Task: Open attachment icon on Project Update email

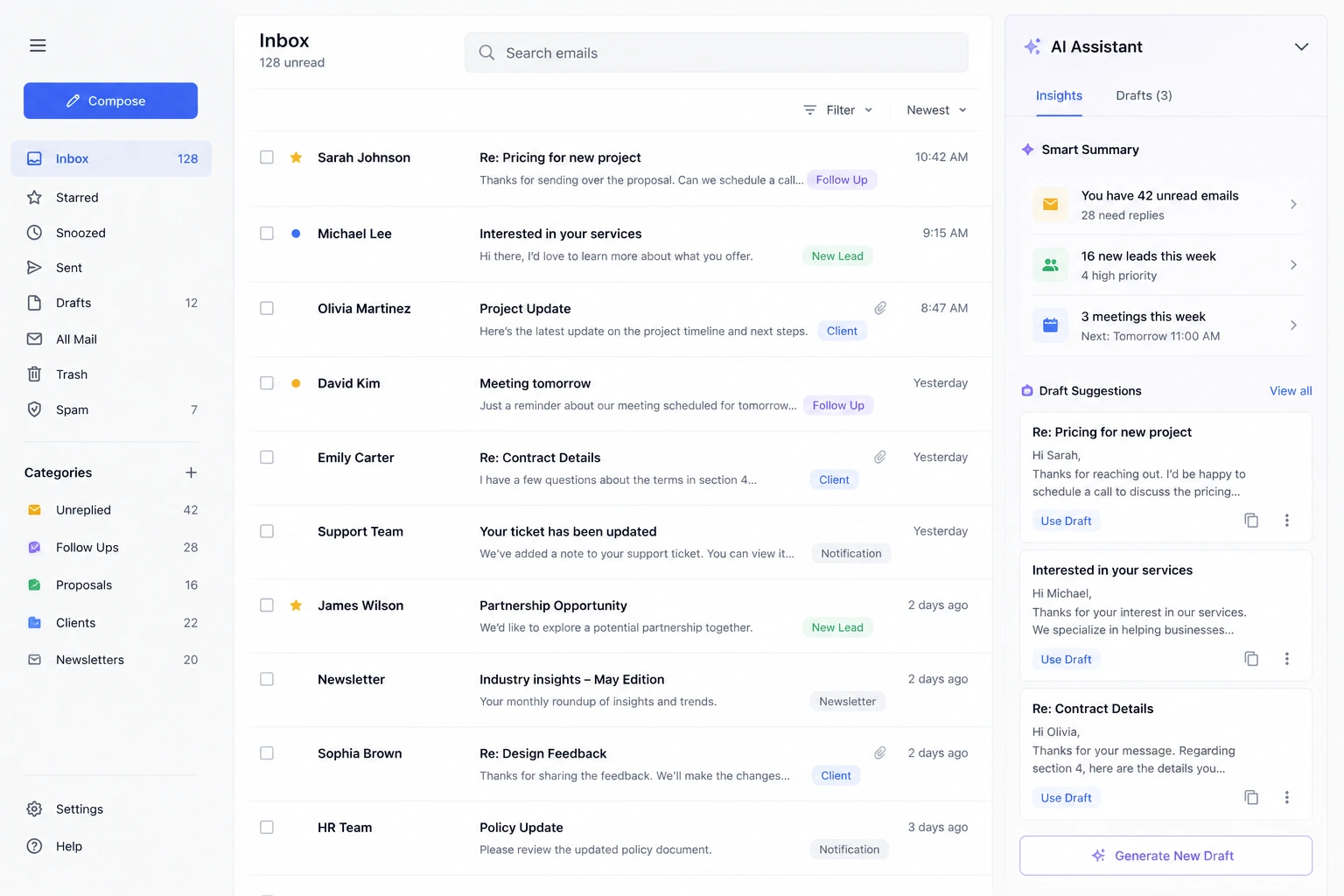Action: tap(880, 308)
